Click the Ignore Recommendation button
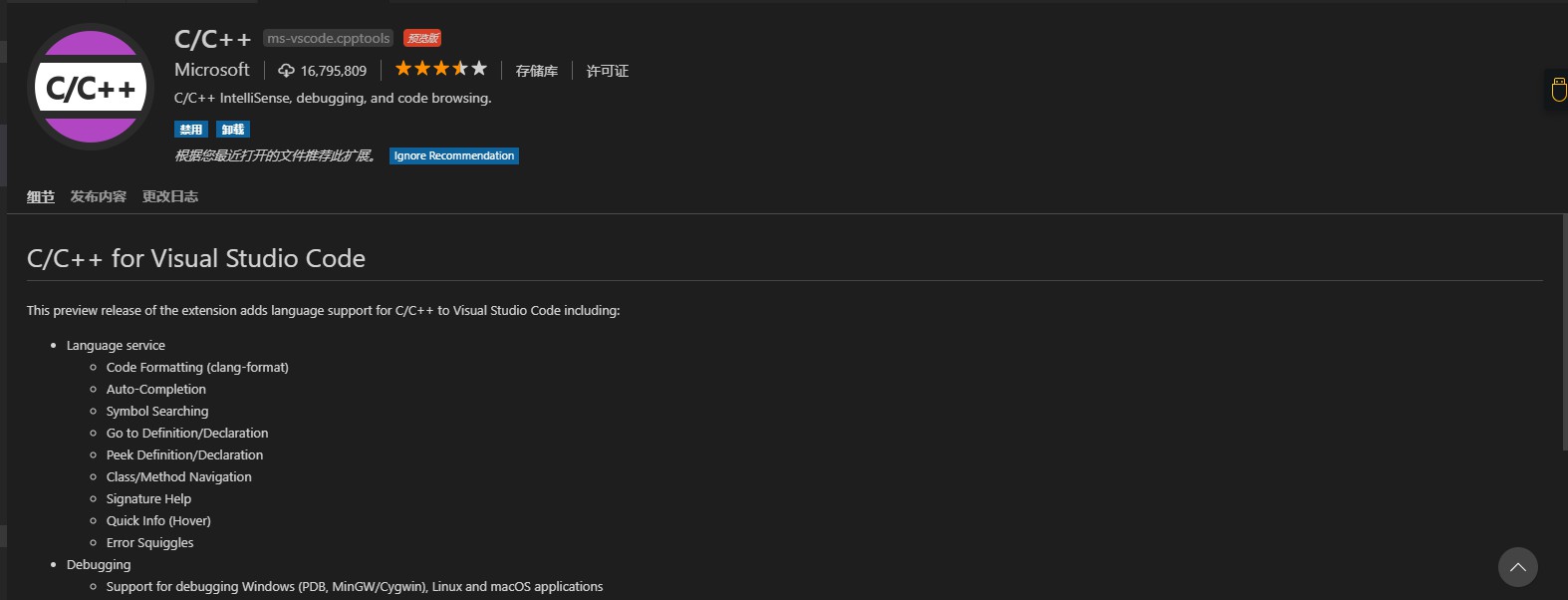 (x=453, y=156)
